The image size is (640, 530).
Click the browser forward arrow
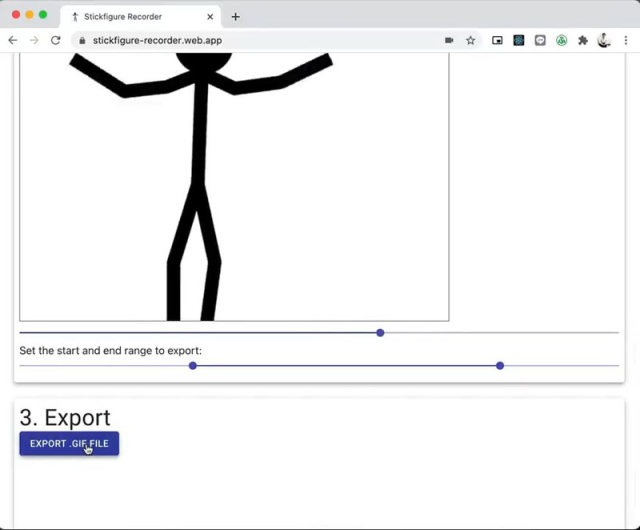point(34,40)
